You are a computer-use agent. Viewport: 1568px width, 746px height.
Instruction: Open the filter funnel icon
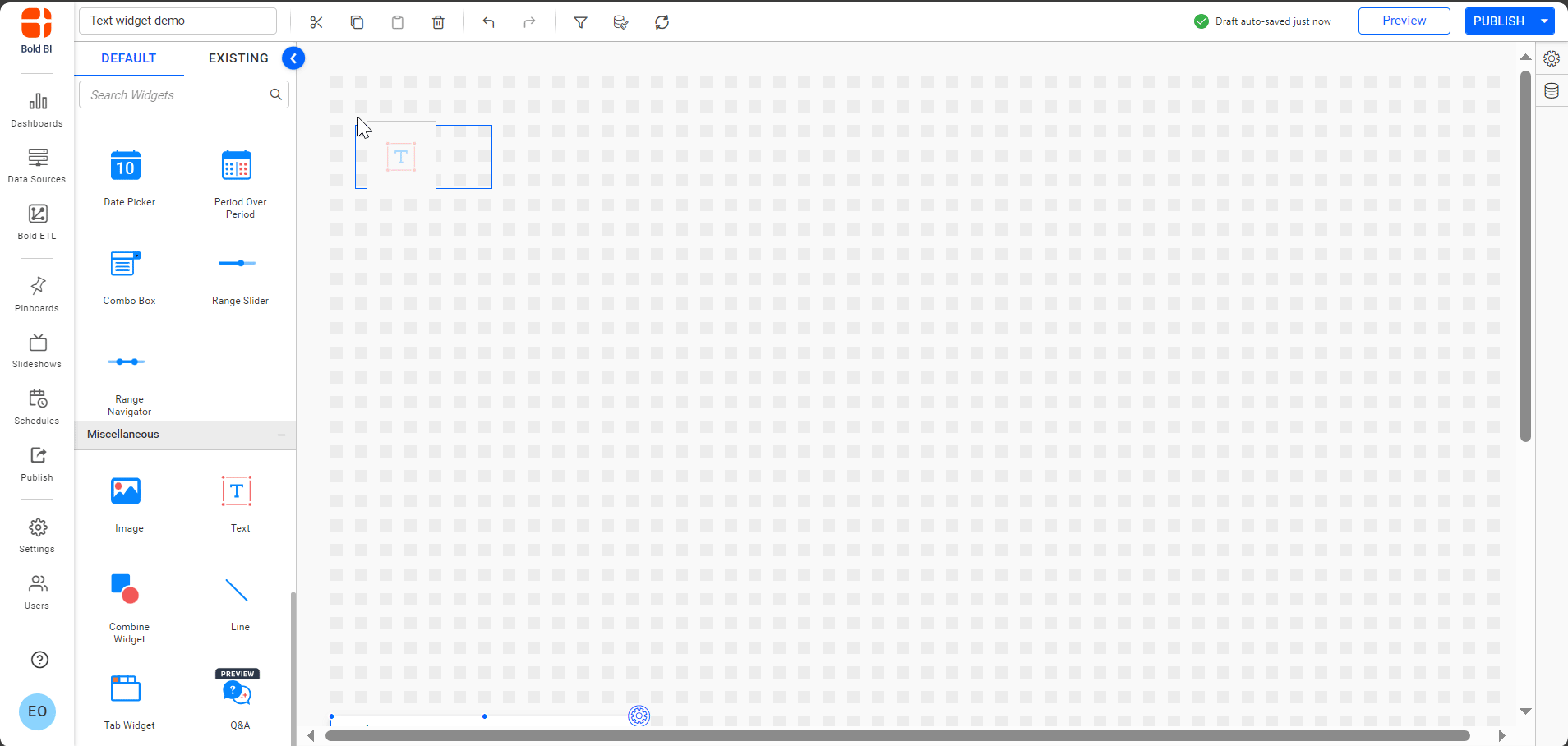coord(580,22)
